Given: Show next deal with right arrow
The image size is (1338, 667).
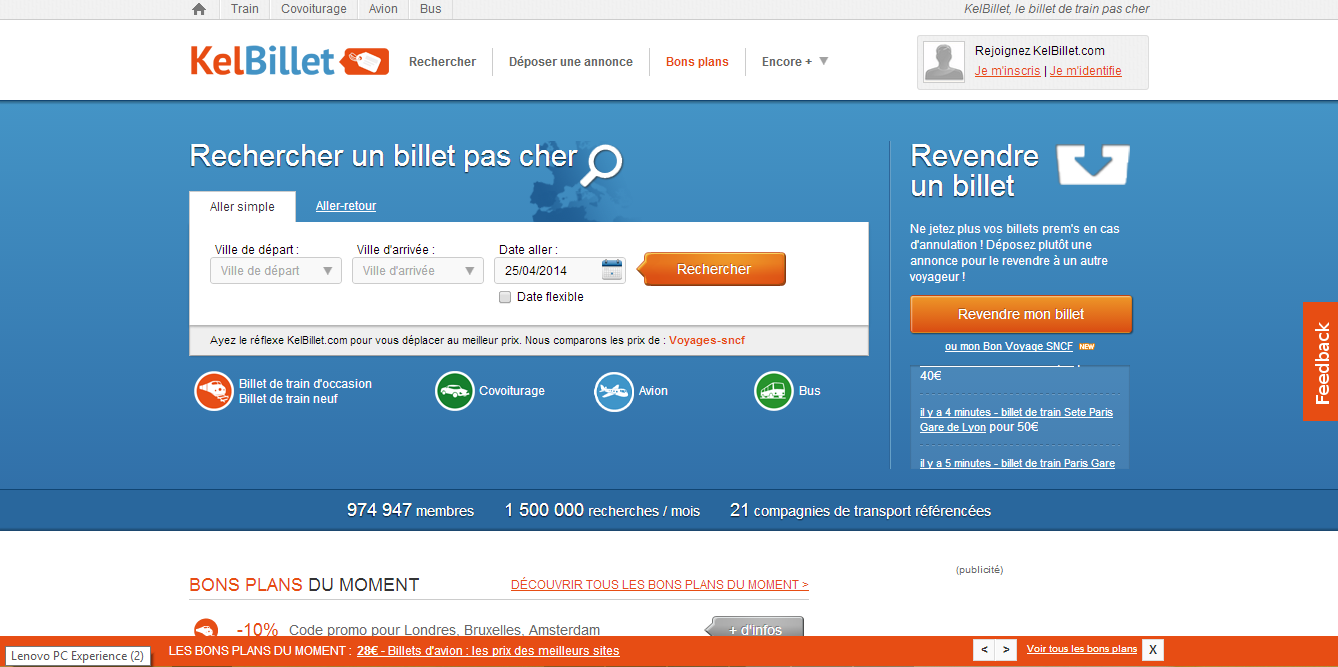Looking at the screenshot, I should (x=1006, y=650).
